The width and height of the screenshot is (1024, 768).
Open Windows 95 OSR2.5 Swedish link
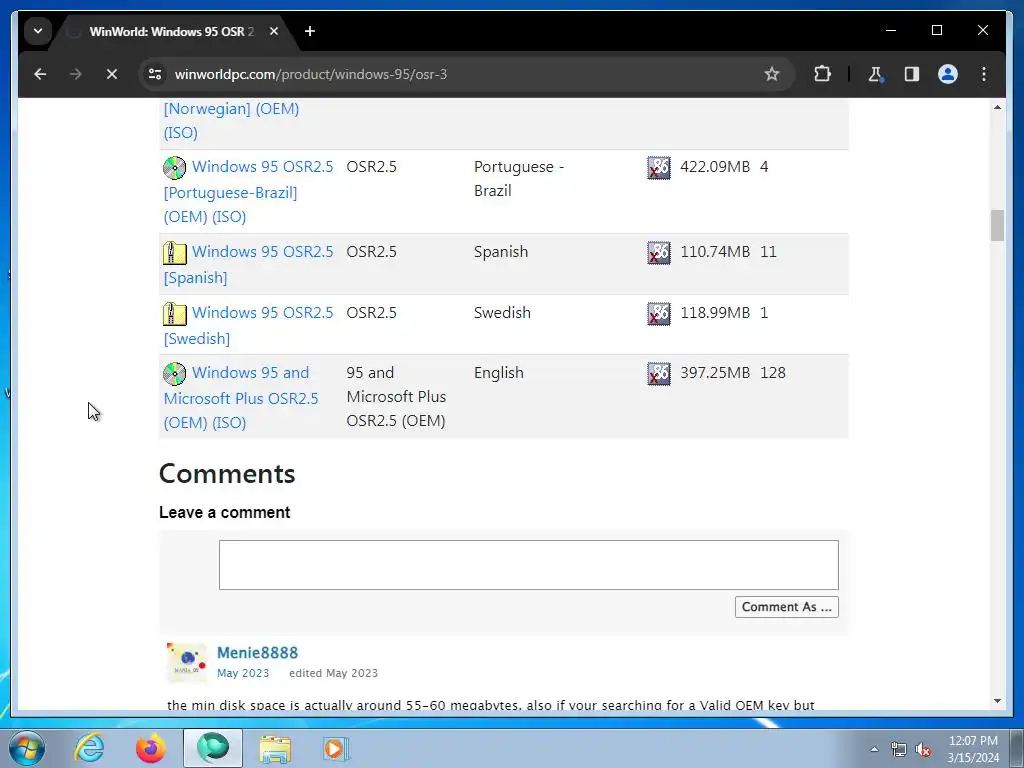(x=248, y=325)
